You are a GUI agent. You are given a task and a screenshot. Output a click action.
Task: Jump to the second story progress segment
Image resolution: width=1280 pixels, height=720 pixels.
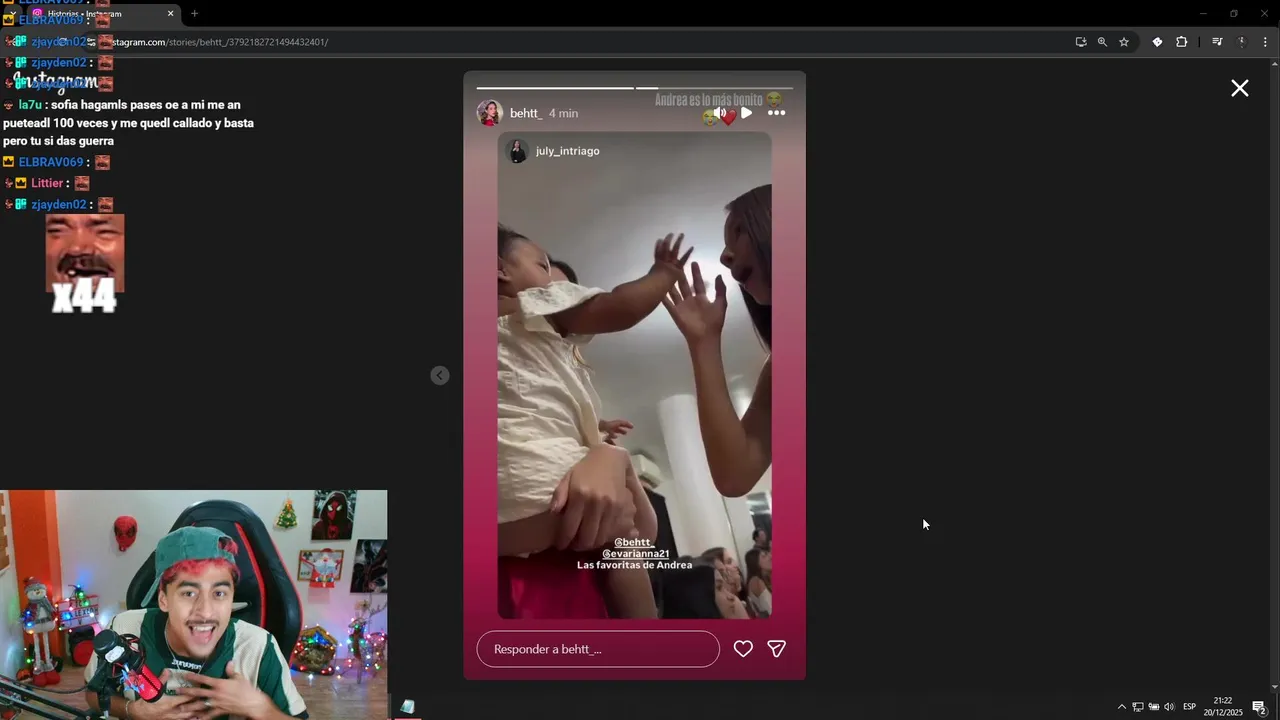coord(714,88)
